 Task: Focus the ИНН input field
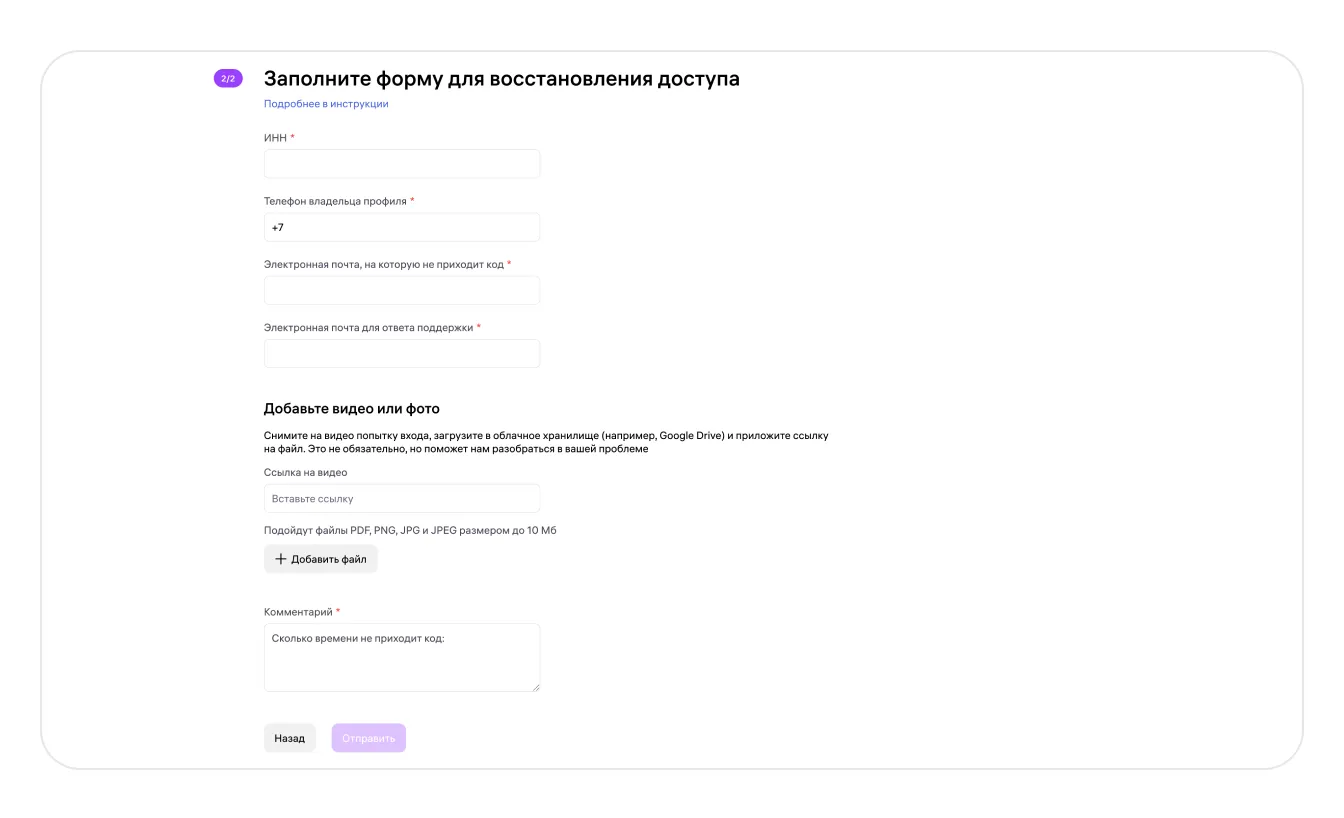402,164
